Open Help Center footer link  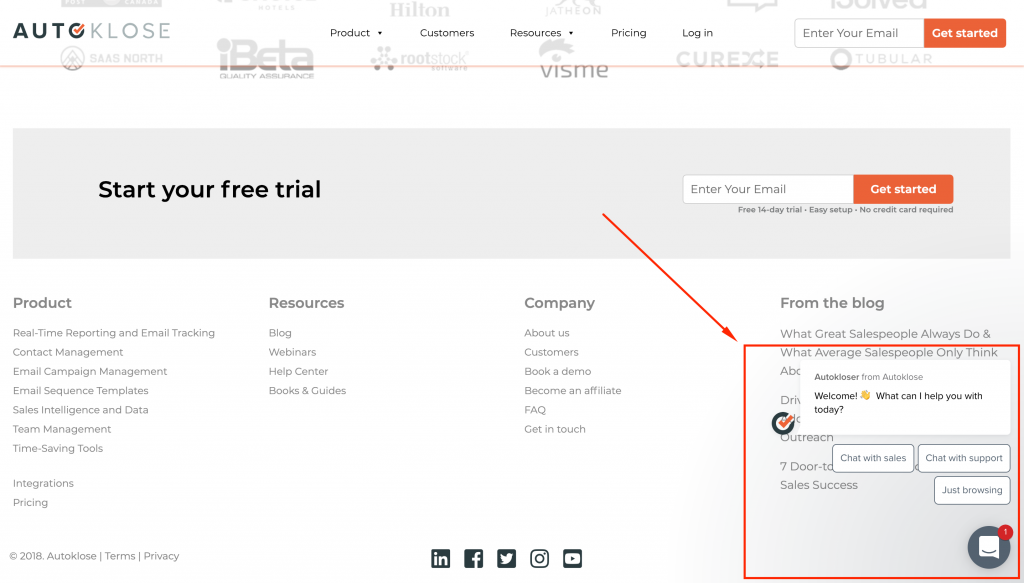[x=298, y=371]
